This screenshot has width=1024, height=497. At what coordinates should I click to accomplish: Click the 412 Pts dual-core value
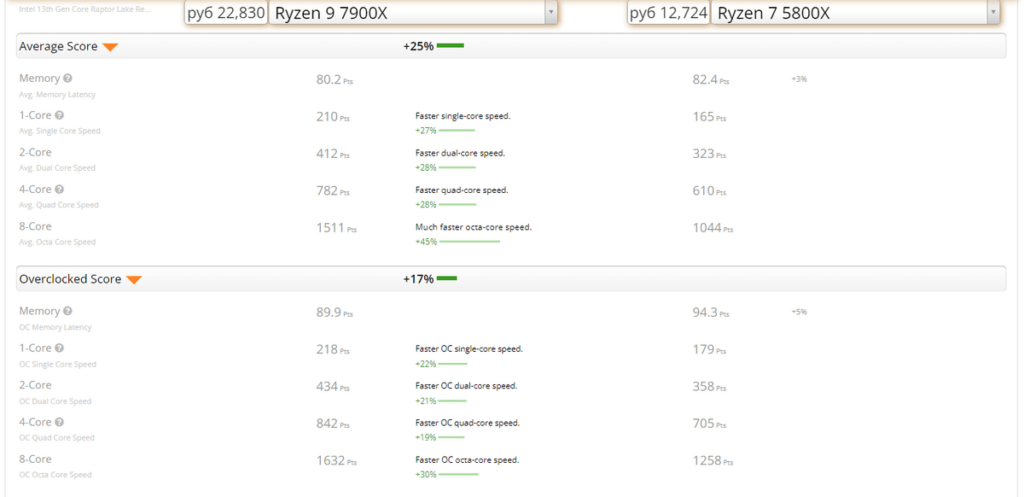(332, 155)
